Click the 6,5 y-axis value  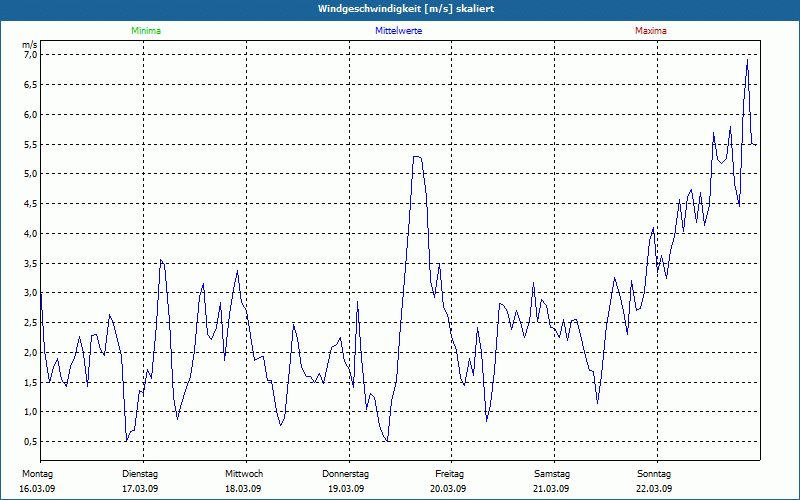(31, 85)
